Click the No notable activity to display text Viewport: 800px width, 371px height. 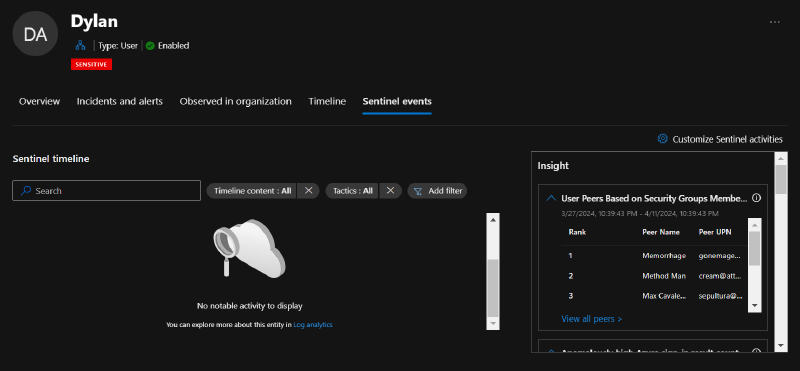pos(249,306)
